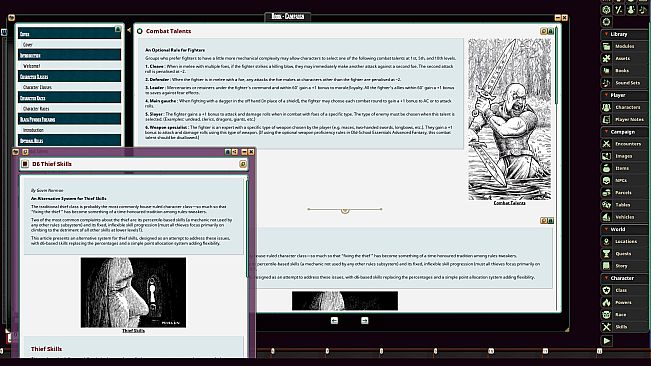Open the Locations pin icon
Image resolution: width=651 pixels, height=366 pixels.
(606, 241)
